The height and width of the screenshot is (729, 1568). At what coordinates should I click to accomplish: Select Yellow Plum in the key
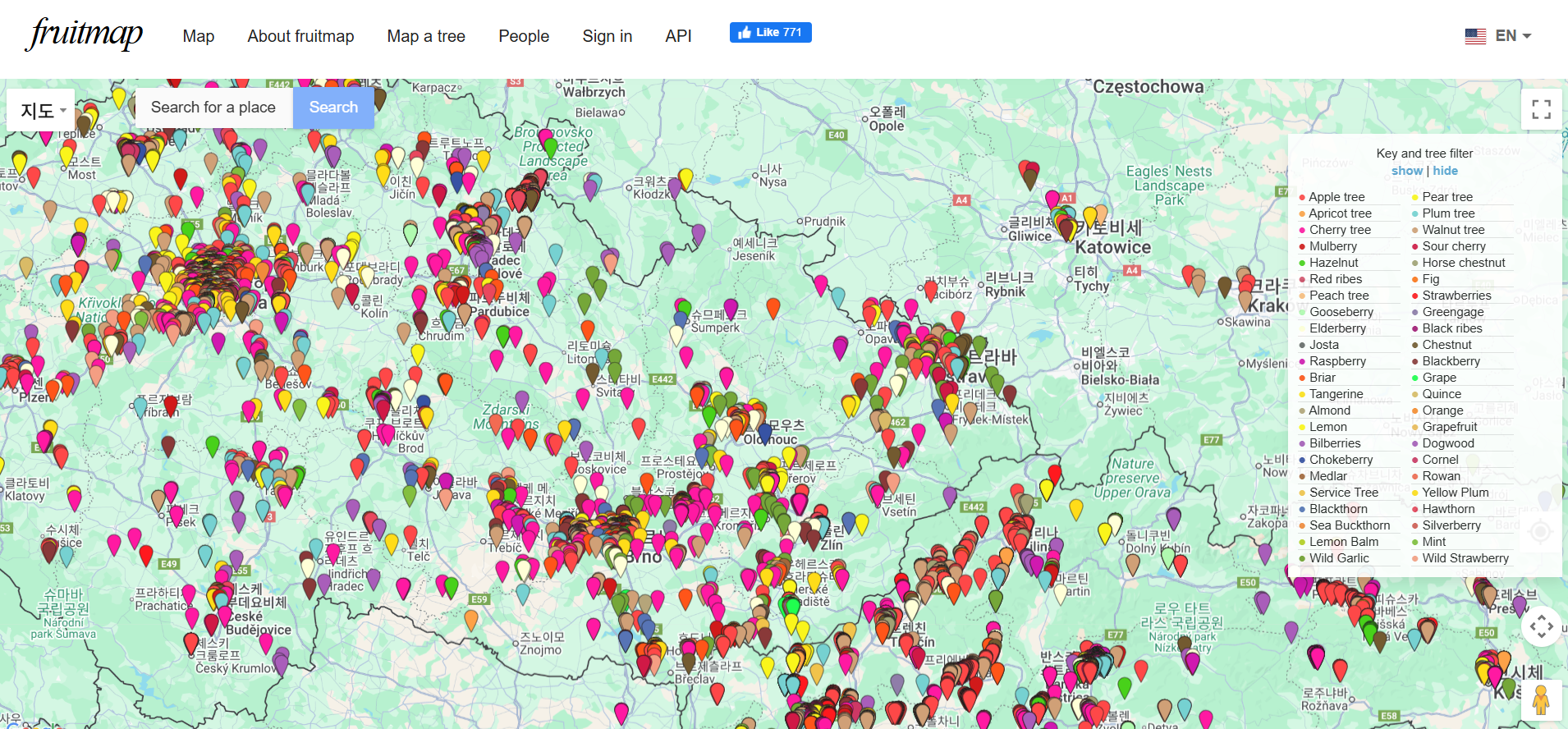[1455, 493]
